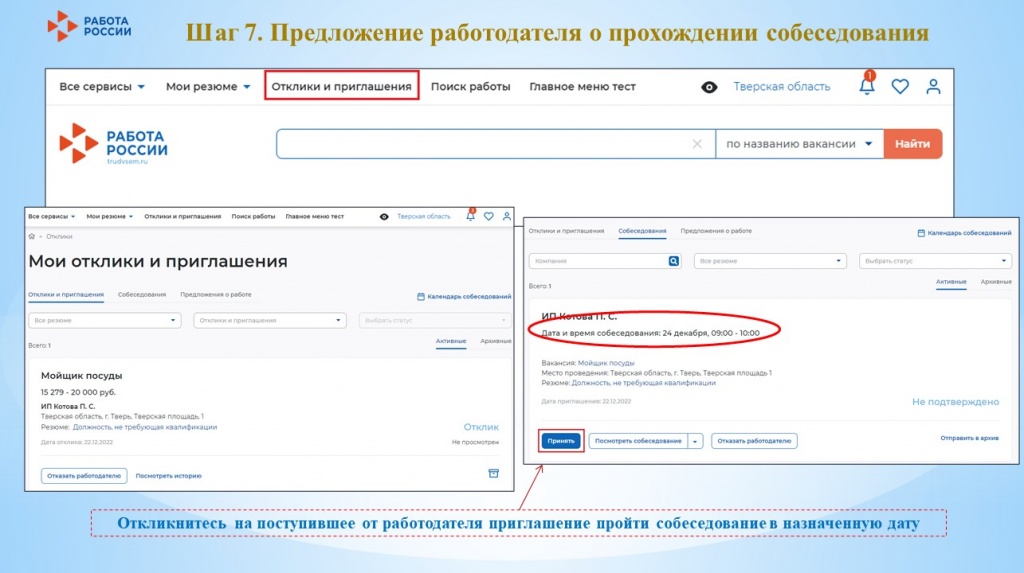Image resolution: width=1024 pixels, height=573 pixels.
Task: Click the small heart icon in the left panel header
Action: 488,216
